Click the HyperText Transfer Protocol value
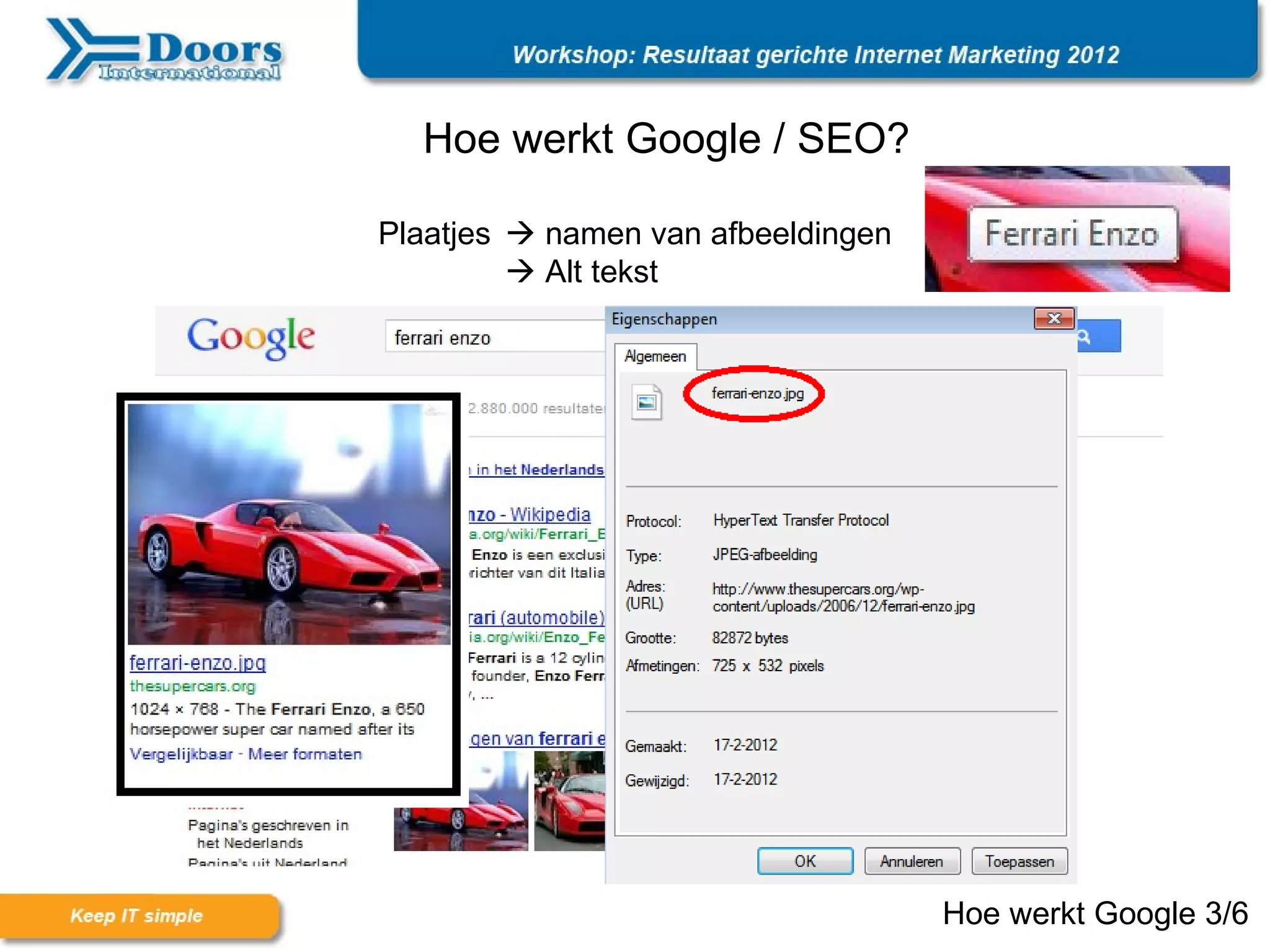This screenshot has width=1270, height=952. pos(801,521)
